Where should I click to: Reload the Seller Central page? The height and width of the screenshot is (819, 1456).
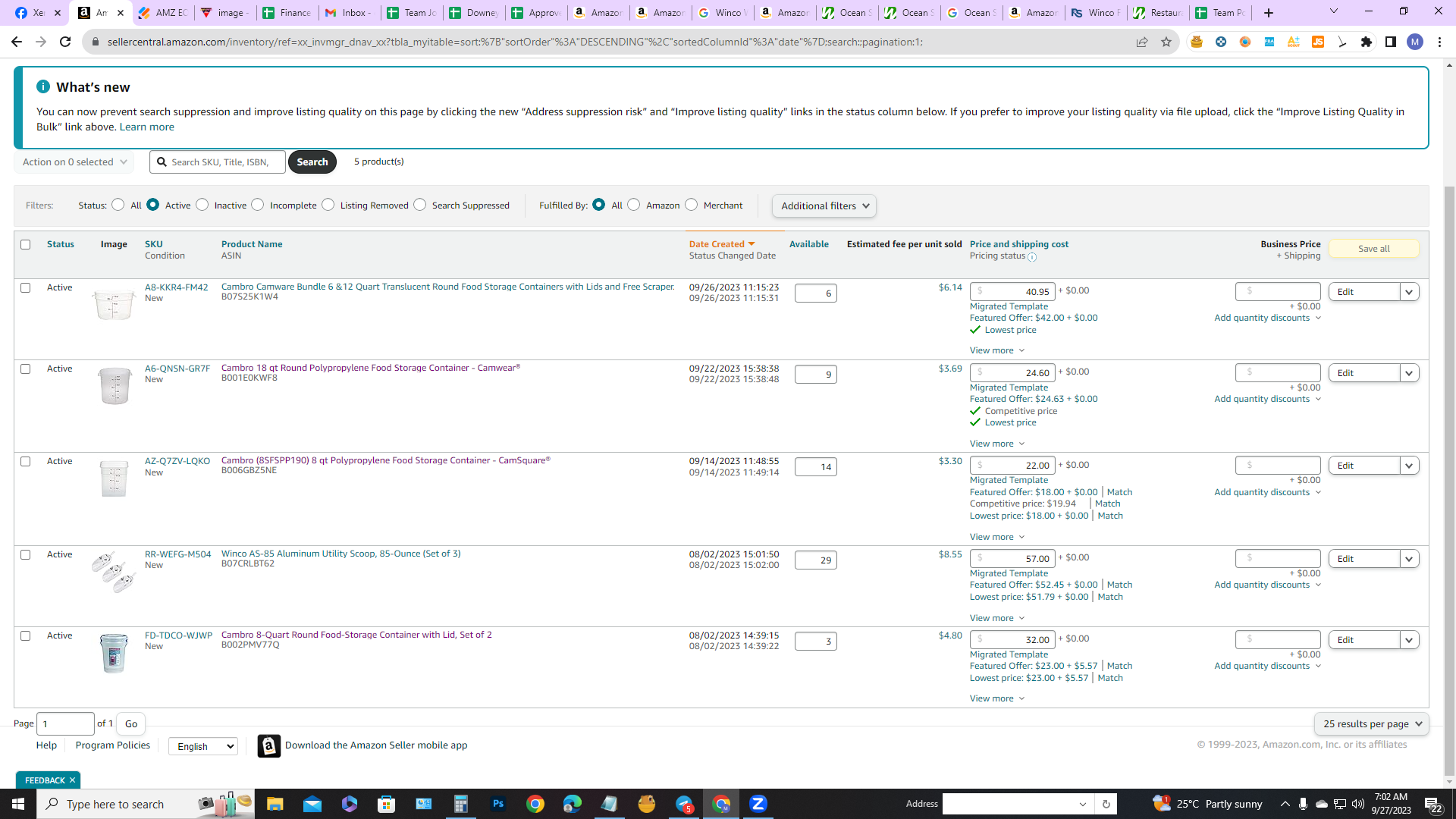pos(65,42)
